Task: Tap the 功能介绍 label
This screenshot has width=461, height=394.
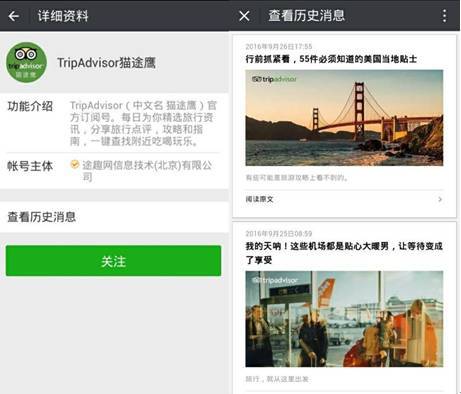Action: (x=30, y=106)
